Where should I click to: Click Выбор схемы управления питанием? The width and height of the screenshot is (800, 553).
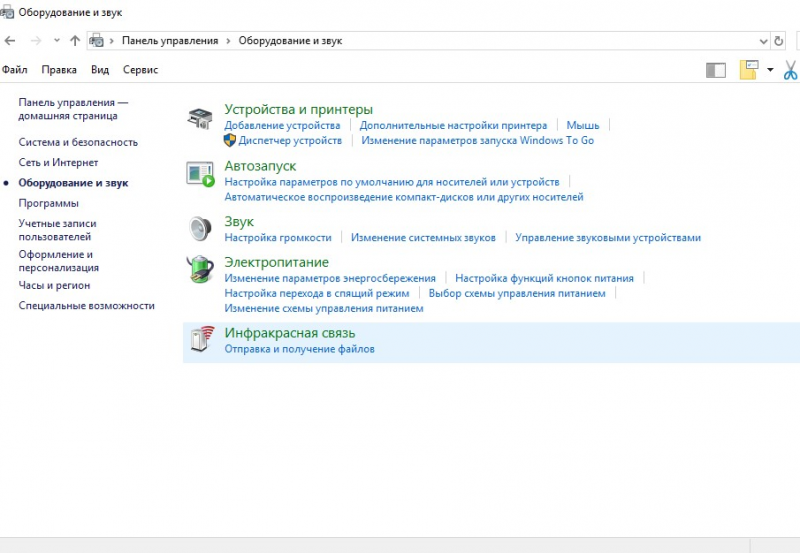point(517,293)
